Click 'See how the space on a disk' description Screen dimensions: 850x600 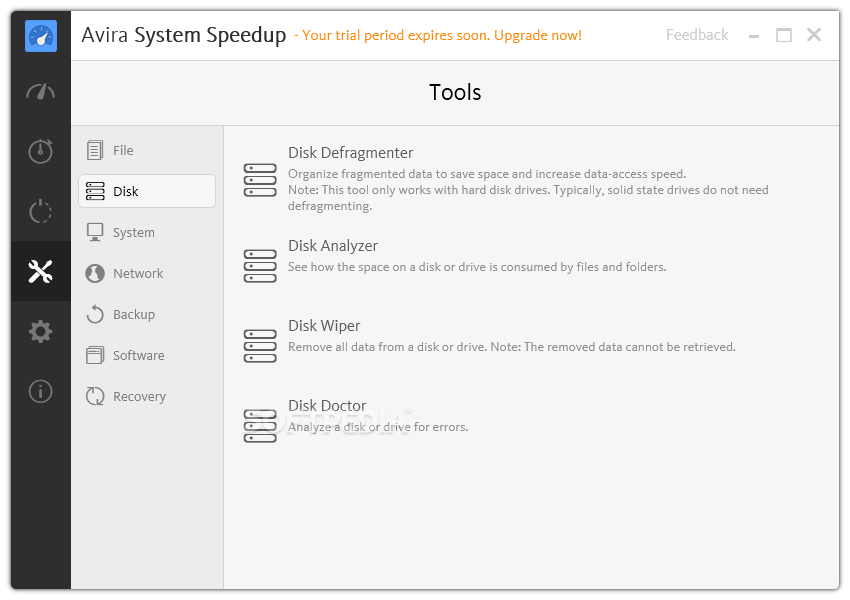tap(477, 267)
